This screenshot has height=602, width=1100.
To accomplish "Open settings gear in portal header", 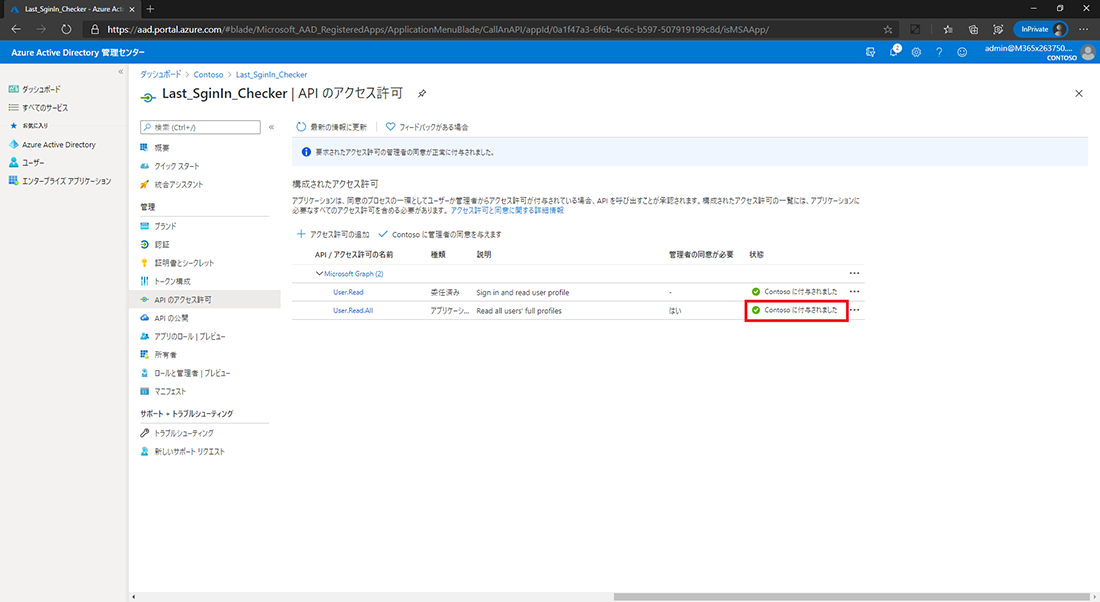I will coord(916,52).
